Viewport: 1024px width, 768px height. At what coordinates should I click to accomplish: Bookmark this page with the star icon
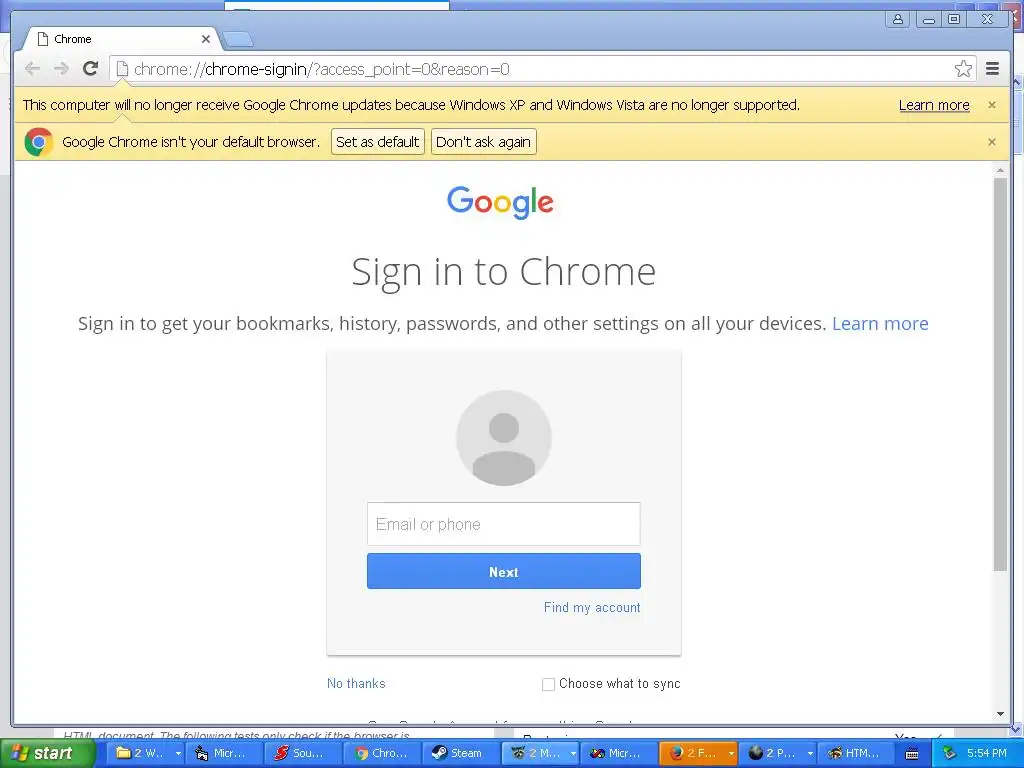(963, 69)
